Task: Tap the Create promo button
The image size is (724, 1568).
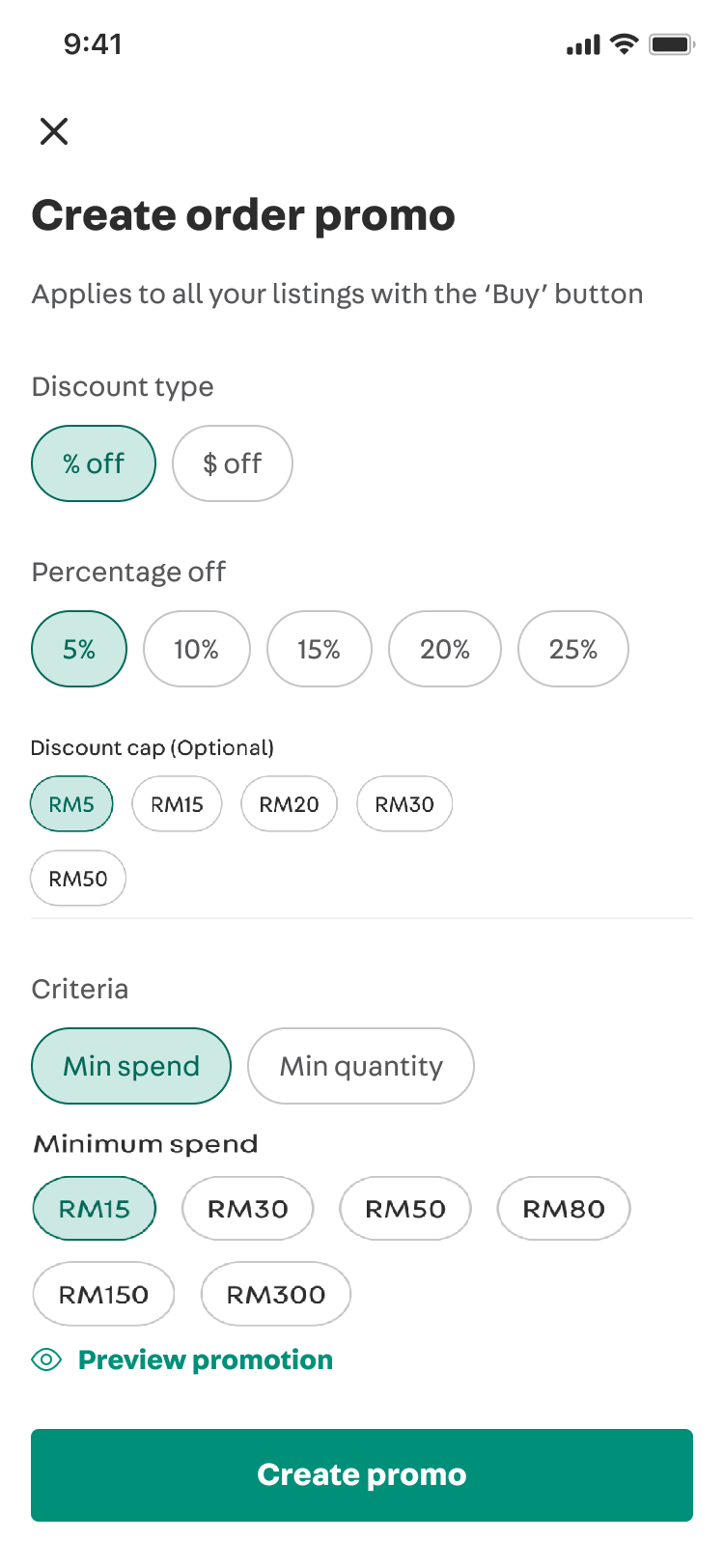Action: 362,1475
